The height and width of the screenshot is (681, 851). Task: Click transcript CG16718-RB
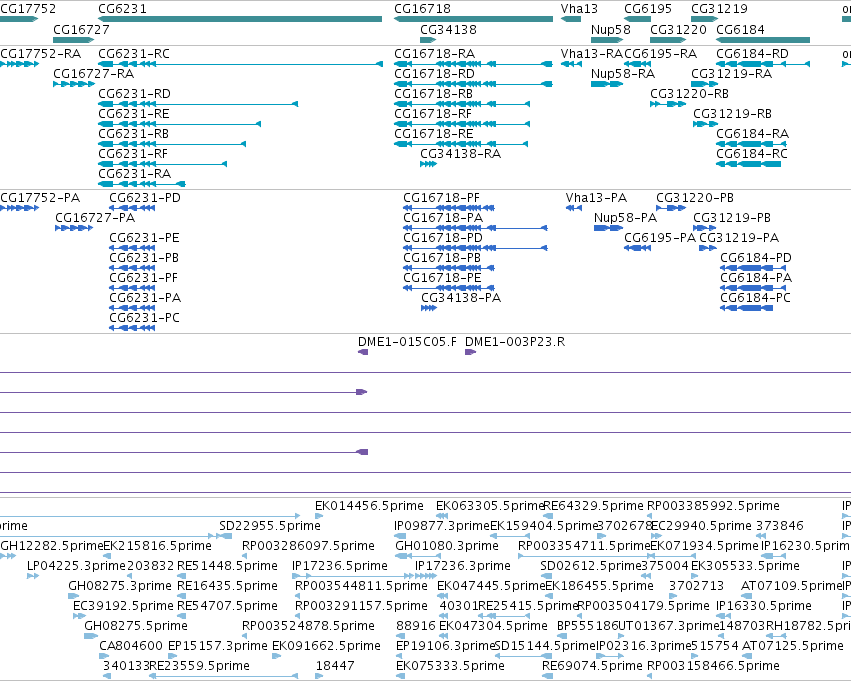pyautogui.click(x=434, y=94)
